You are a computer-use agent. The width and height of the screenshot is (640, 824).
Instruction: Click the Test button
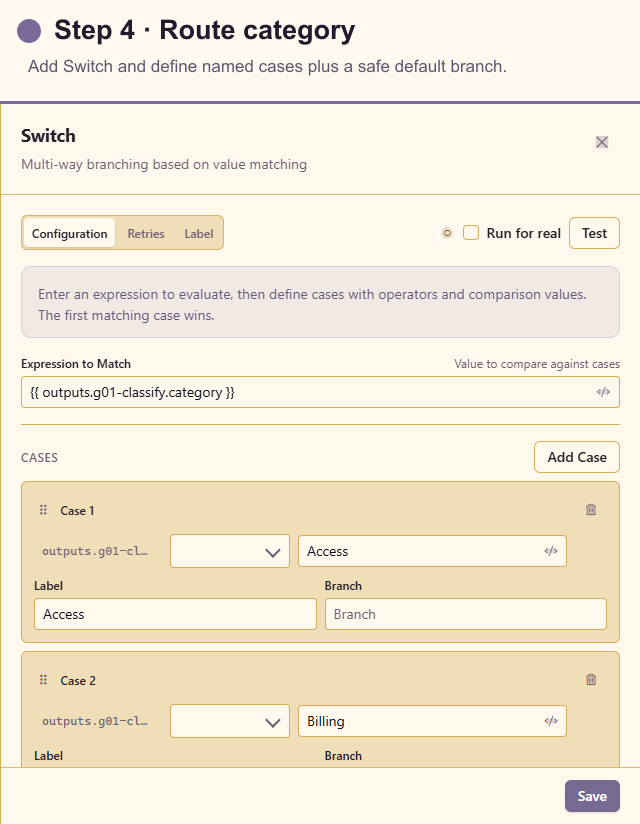click(594, 233)
